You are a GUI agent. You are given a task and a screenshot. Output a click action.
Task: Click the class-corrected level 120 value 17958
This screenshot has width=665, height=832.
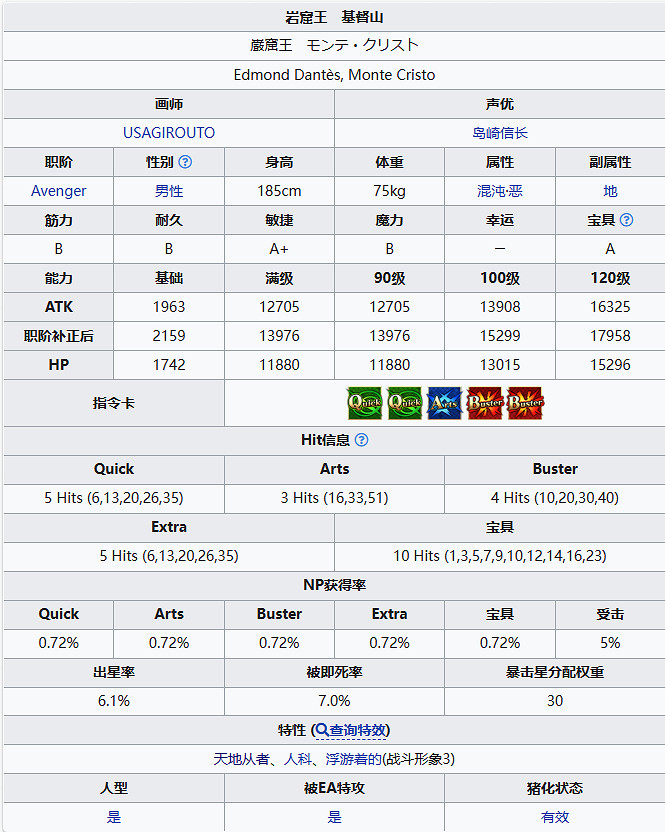[x=610, y=336]
